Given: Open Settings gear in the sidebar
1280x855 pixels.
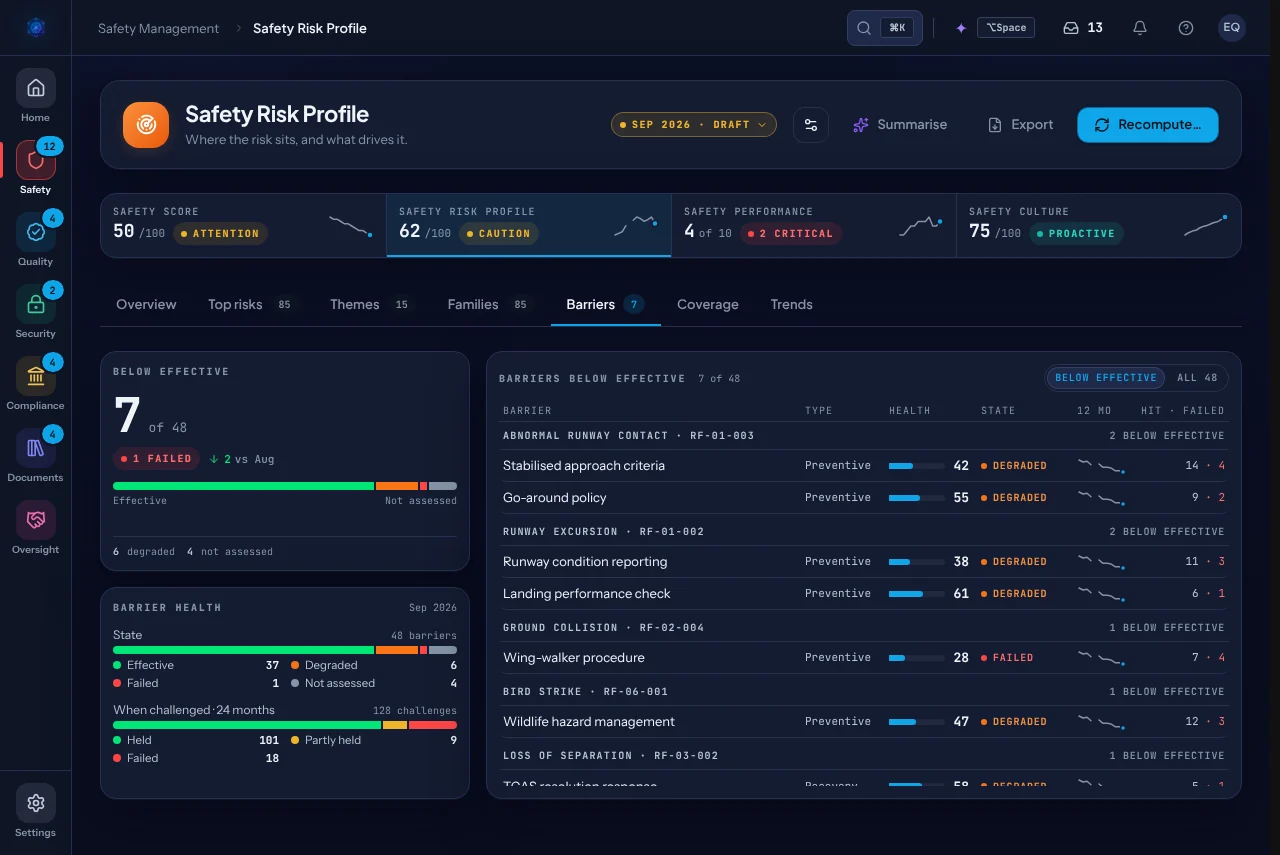Looking at the screenshot, I should 35,803.
